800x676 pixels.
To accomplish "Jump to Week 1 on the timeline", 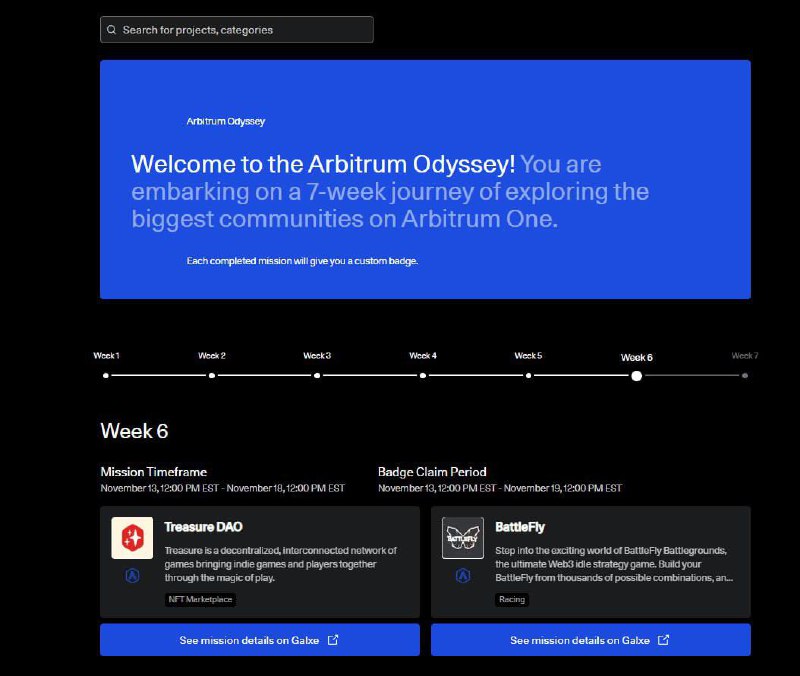I will (x=106, y=375).
